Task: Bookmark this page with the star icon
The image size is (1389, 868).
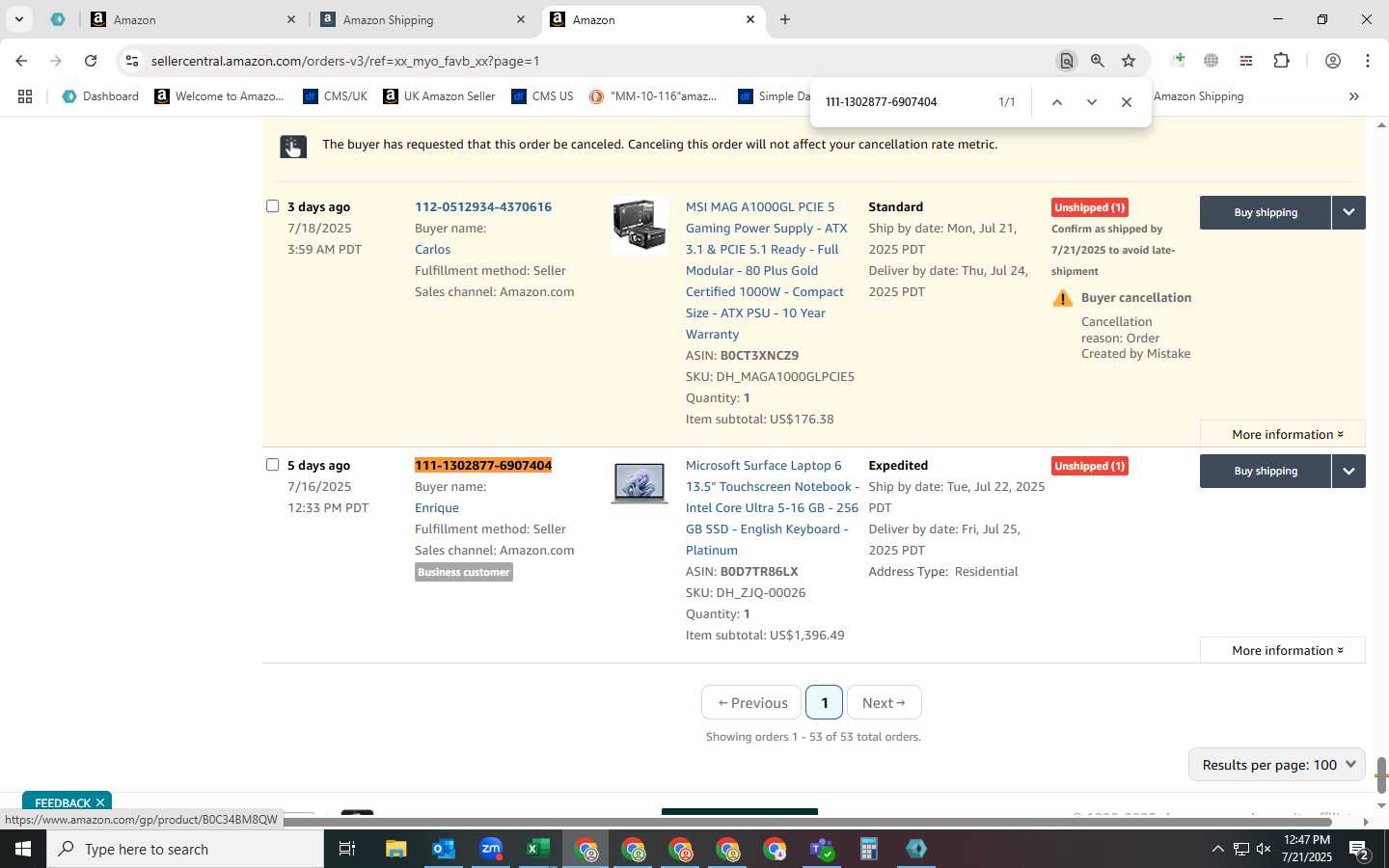Action: point(1129,61)
